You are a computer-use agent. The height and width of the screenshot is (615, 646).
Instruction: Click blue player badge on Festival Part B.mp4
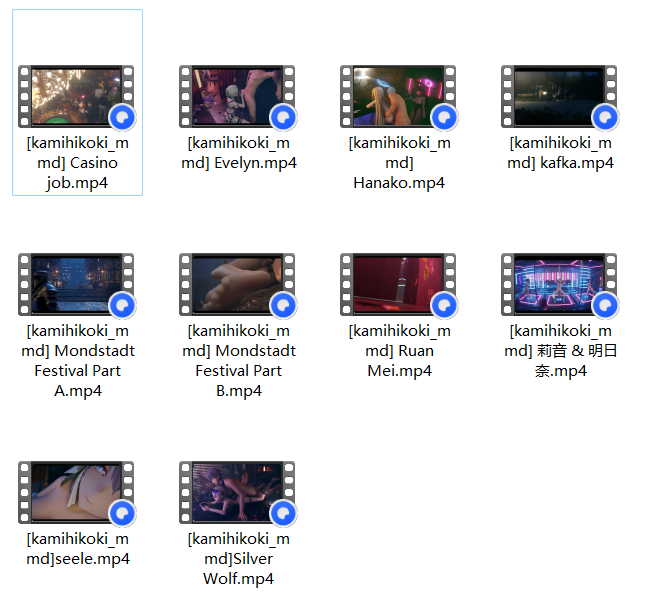click(283, 305)
